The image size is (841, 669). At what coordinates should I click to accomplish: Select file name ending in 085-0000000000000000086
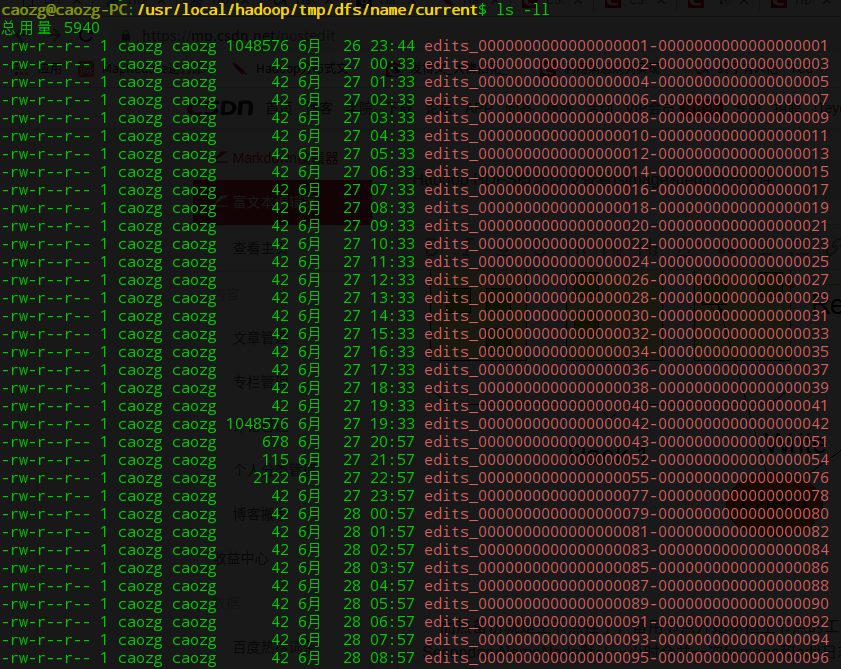pos(626,568)
